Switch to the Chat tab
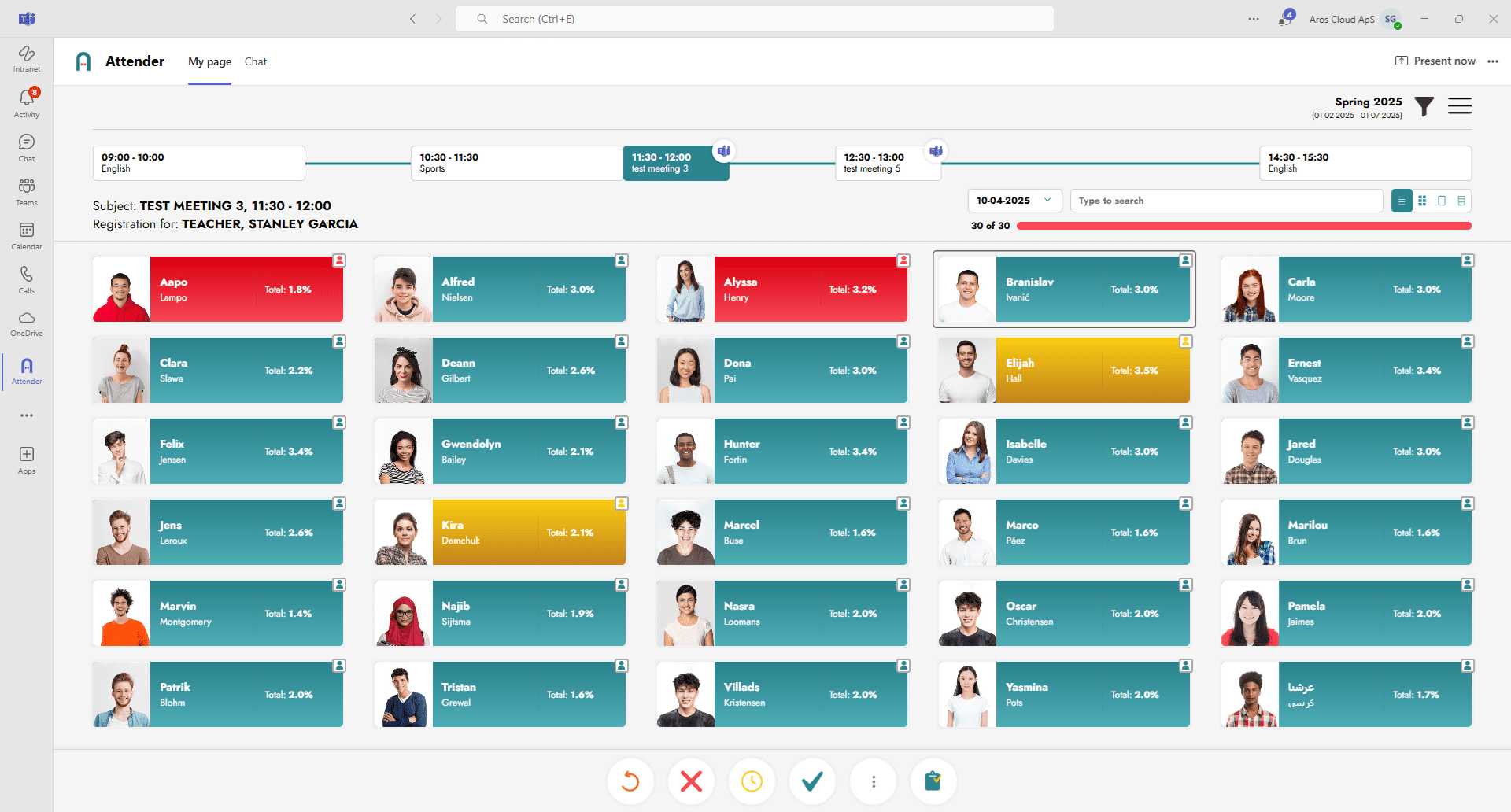 click(255, 61)
